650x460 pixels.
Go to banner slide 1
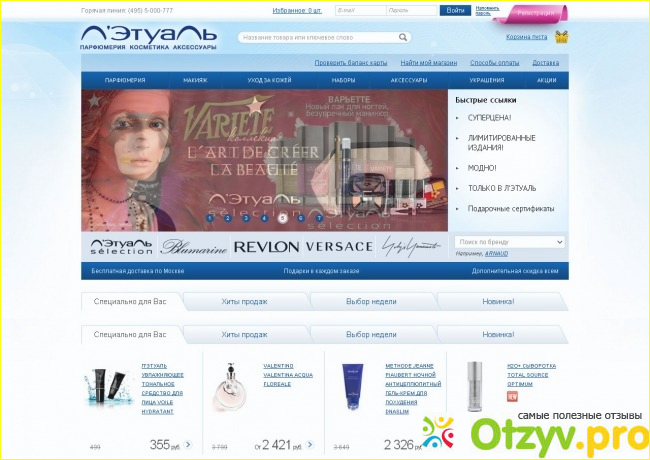tap(210, 217)
